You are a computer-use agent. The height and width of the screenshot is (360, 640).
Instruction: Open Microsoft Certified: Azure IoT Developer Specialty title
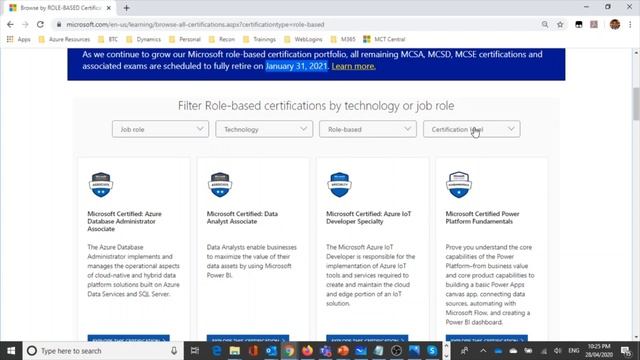click(369, 218)
